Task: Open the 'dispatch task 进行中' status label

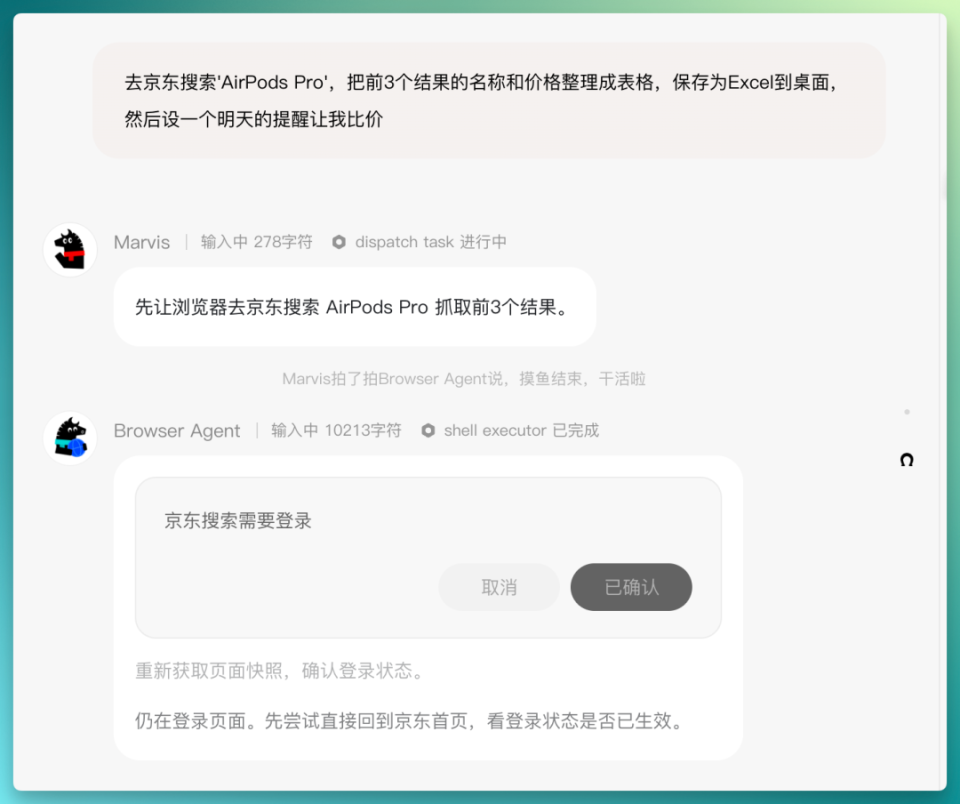Action: point(430,242)
